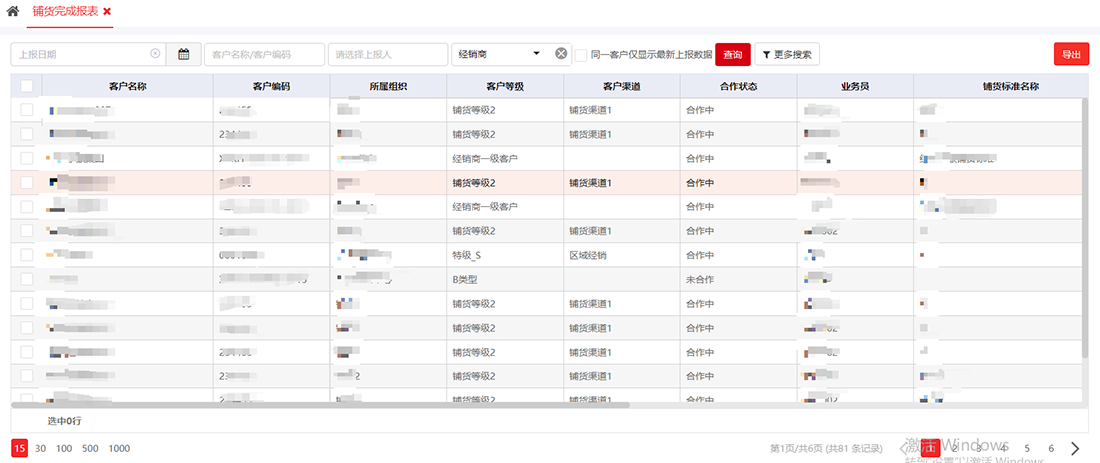Toggle the select-all header checkbox
Image resolution: width=1100 pixels, height=463 pixels.
pos(26,87)
